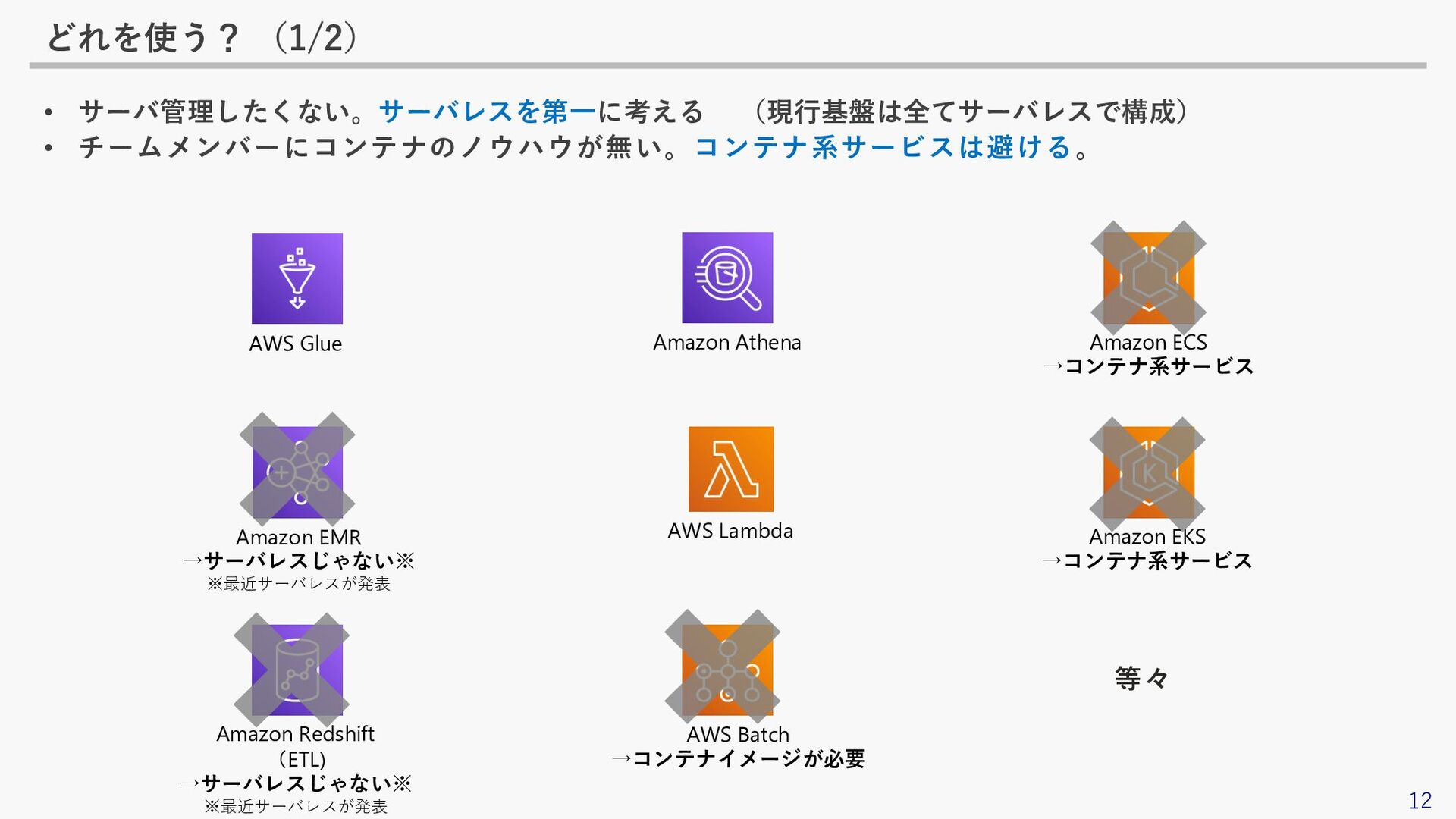Click the slide title 'どれを使う？（1/2）'

click(x=202, y=37)
